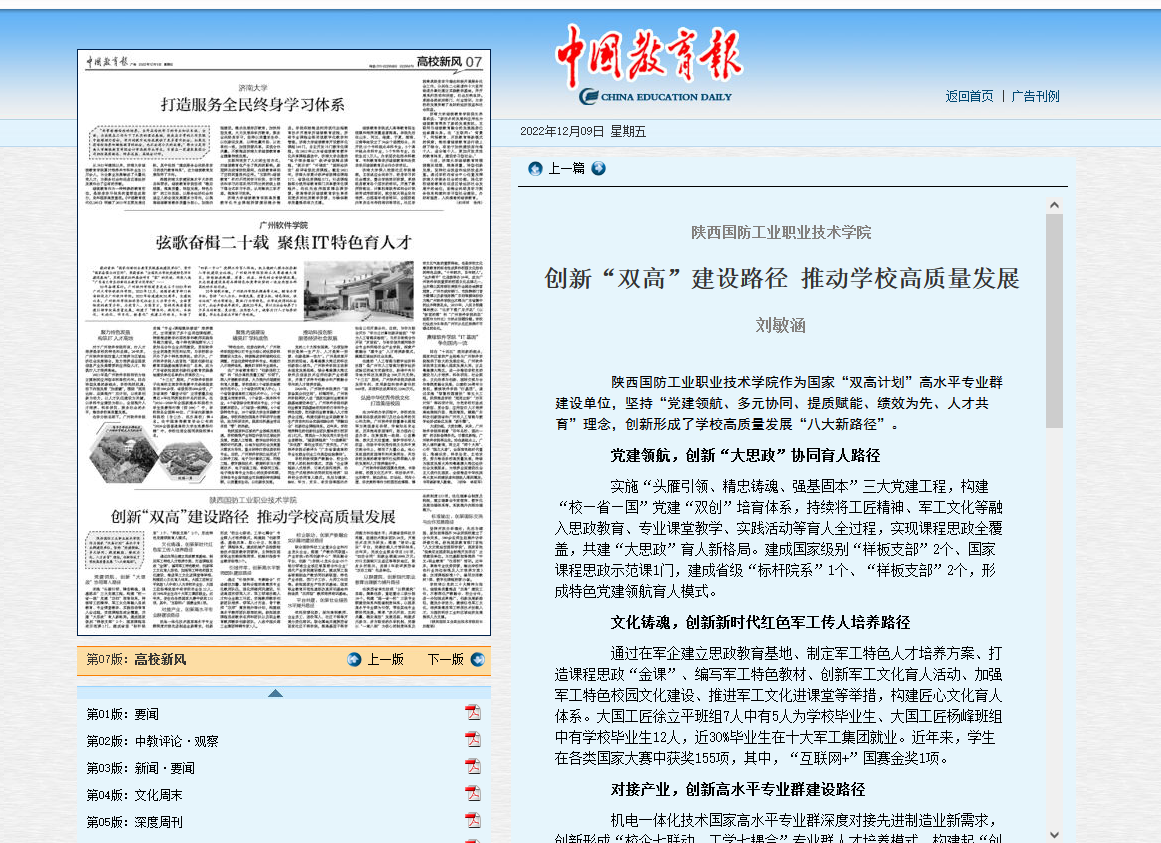Viewport: 1161px width, 843px height.
Task: Click the 中国教育报 logo
Action: point(644,62)
